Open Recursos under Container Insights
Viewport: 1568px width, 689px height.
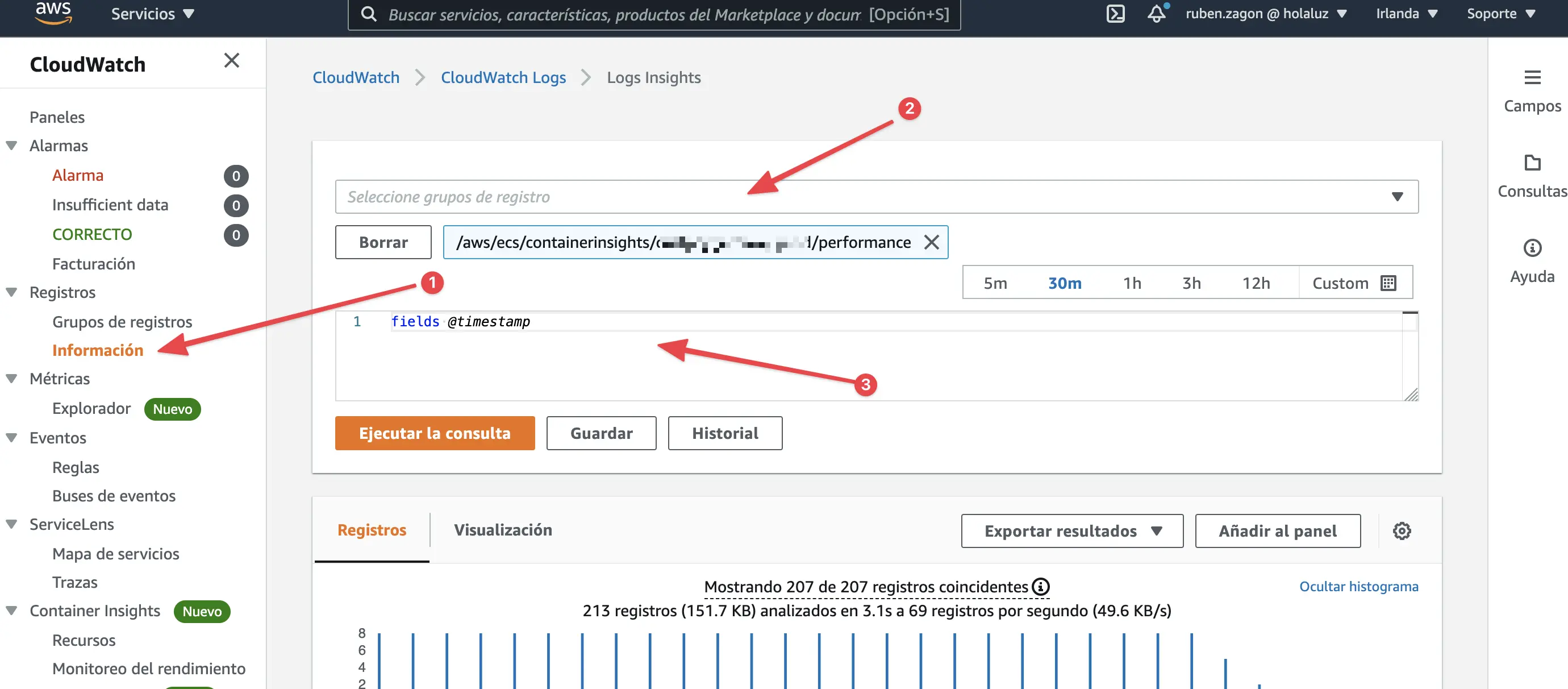point(84,640)
